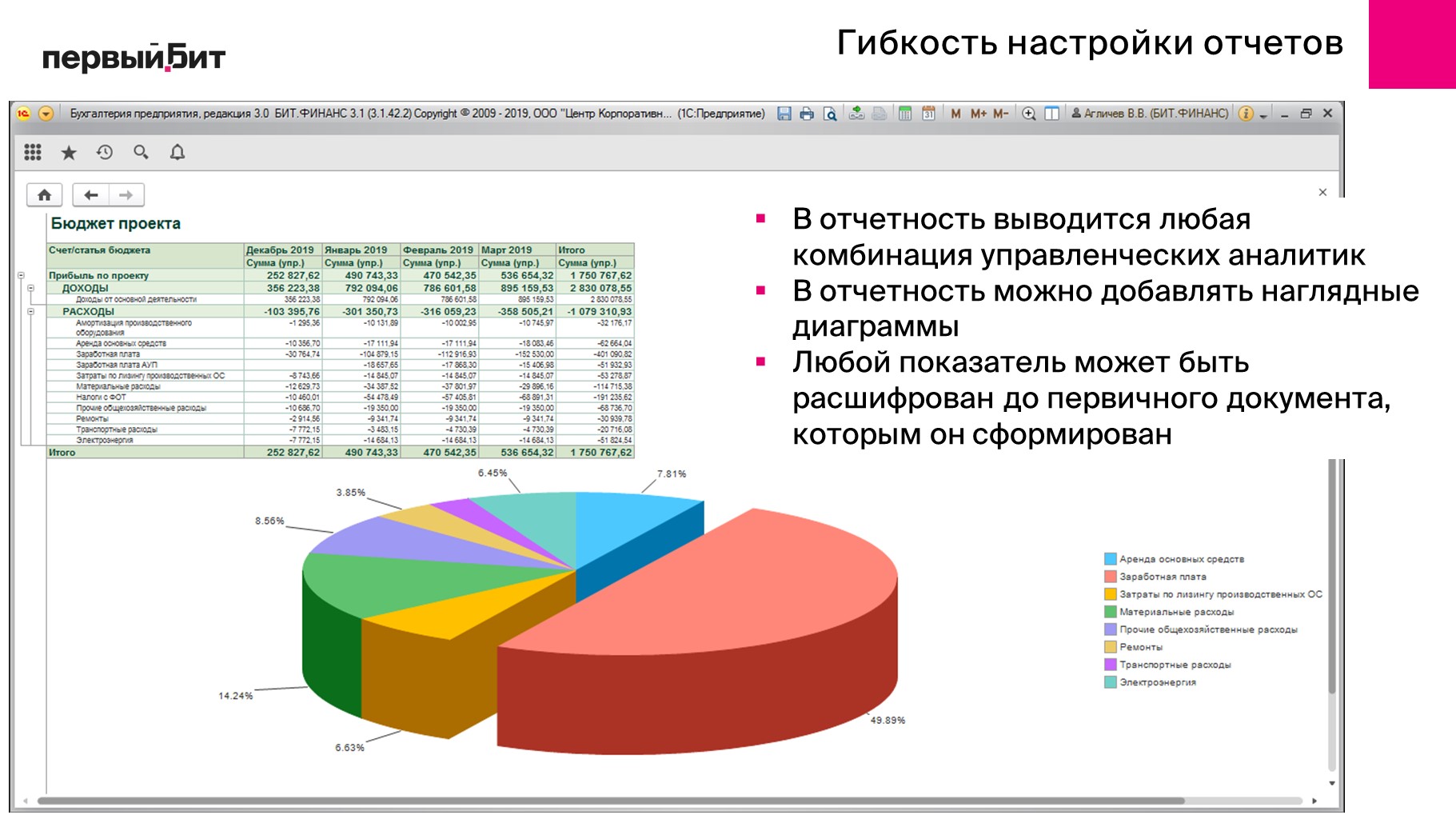Click Транспортные расходы table row

(x=341, y=429)
